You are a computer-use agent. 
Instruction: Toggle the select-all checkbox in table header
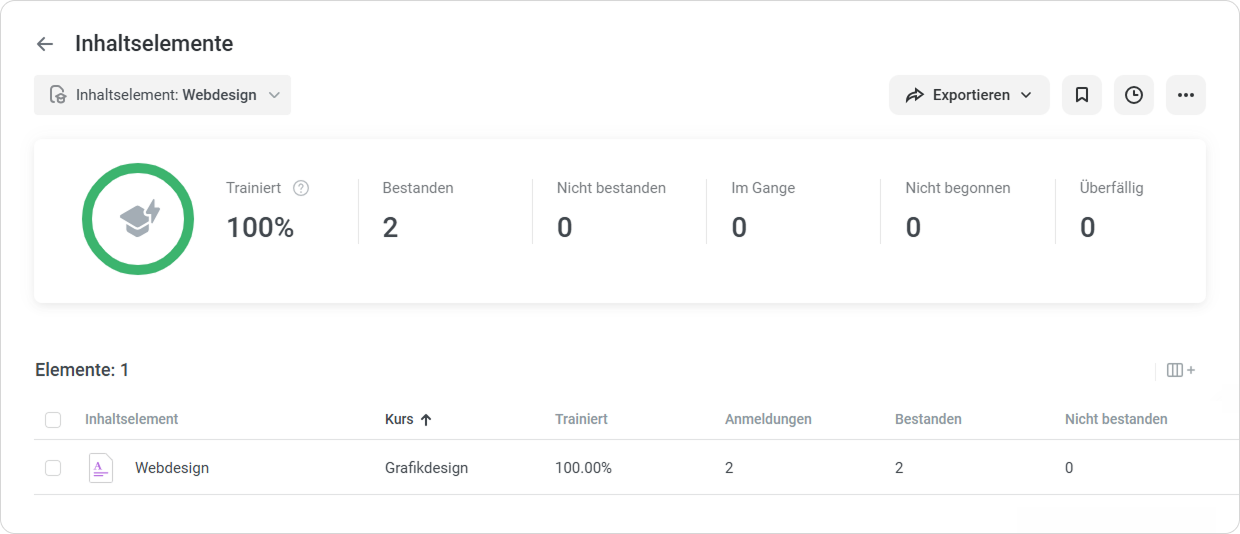53,420
